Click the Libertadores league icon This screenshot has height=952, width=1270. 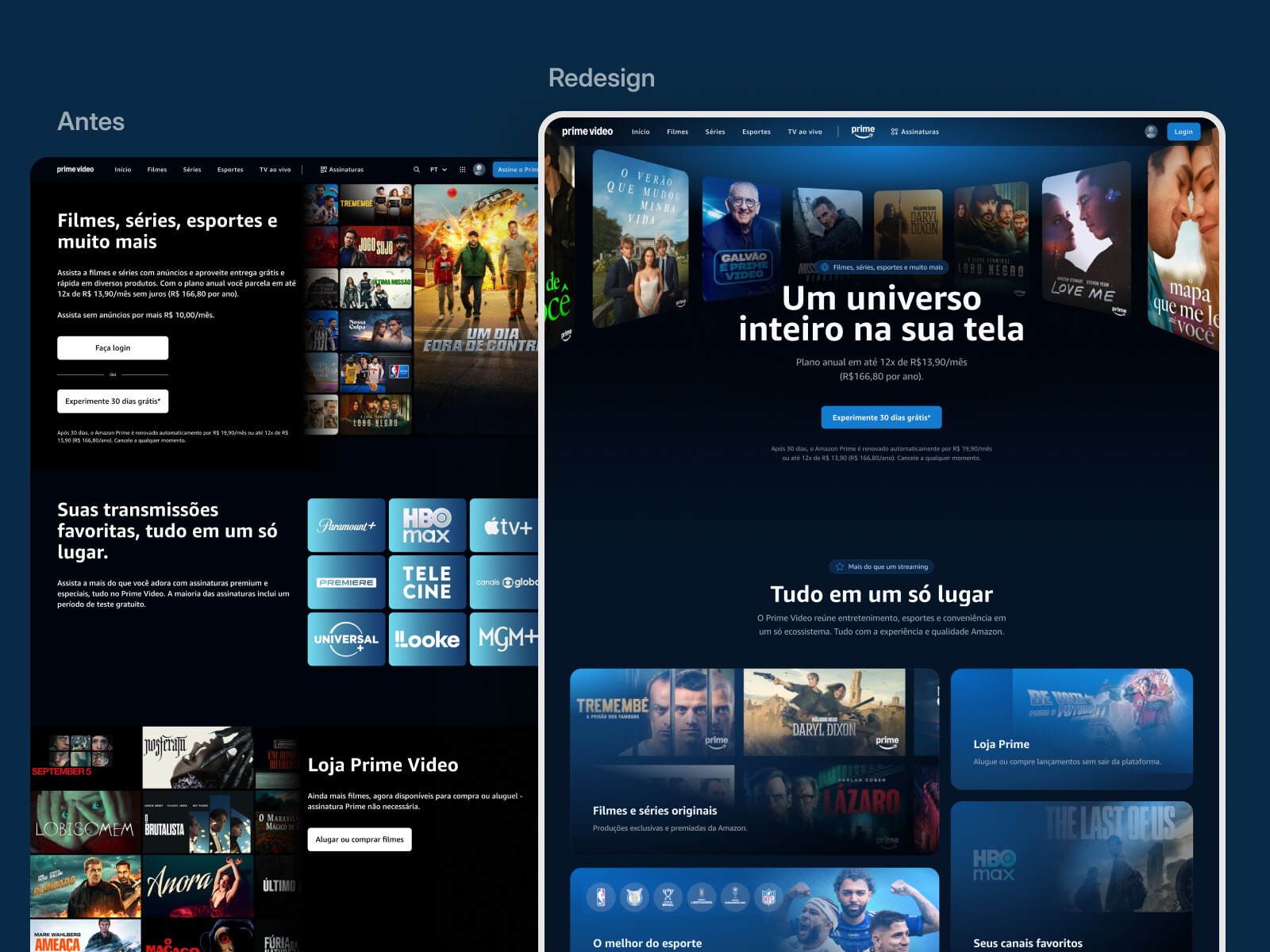702,896
